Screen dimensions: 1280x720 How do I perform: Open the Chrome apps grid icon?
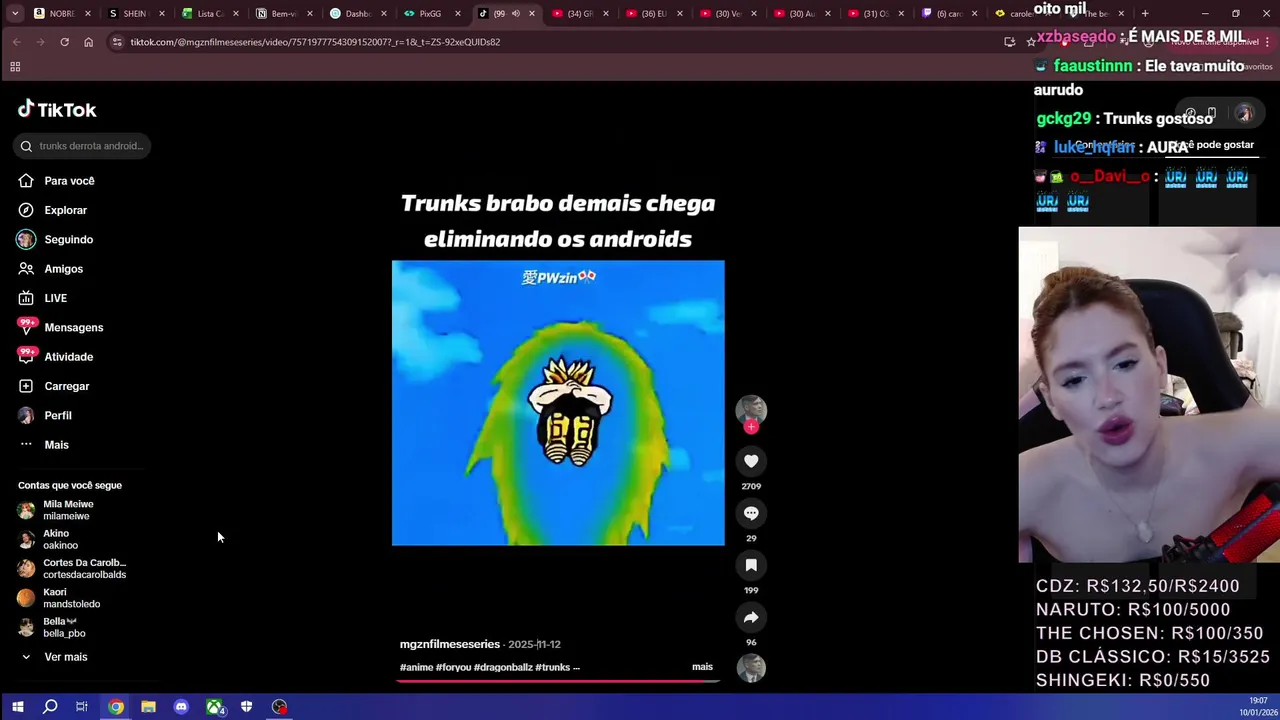point(15,67)
